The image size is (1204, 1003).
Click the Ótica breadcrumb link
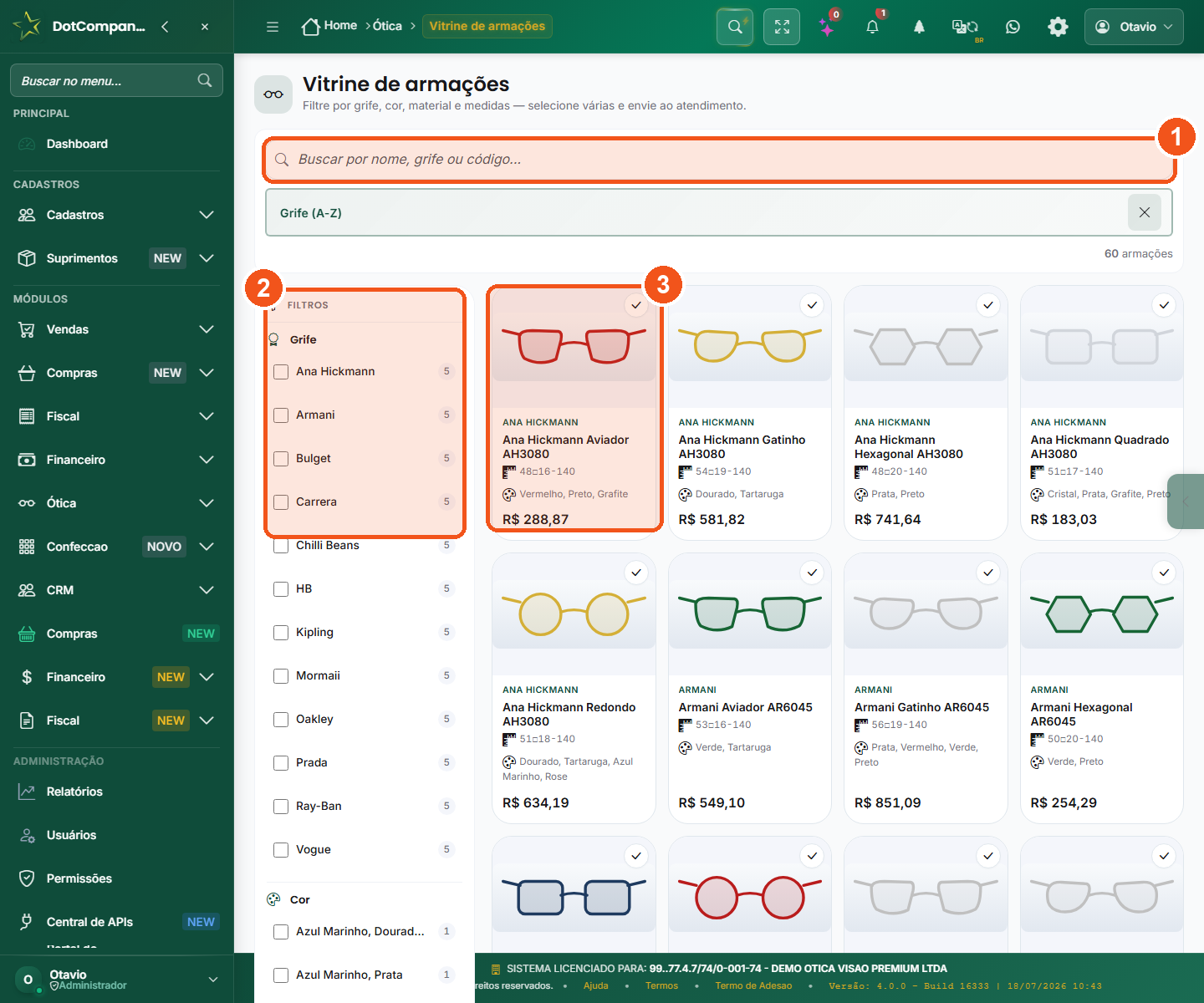click(x=387, y=26)
